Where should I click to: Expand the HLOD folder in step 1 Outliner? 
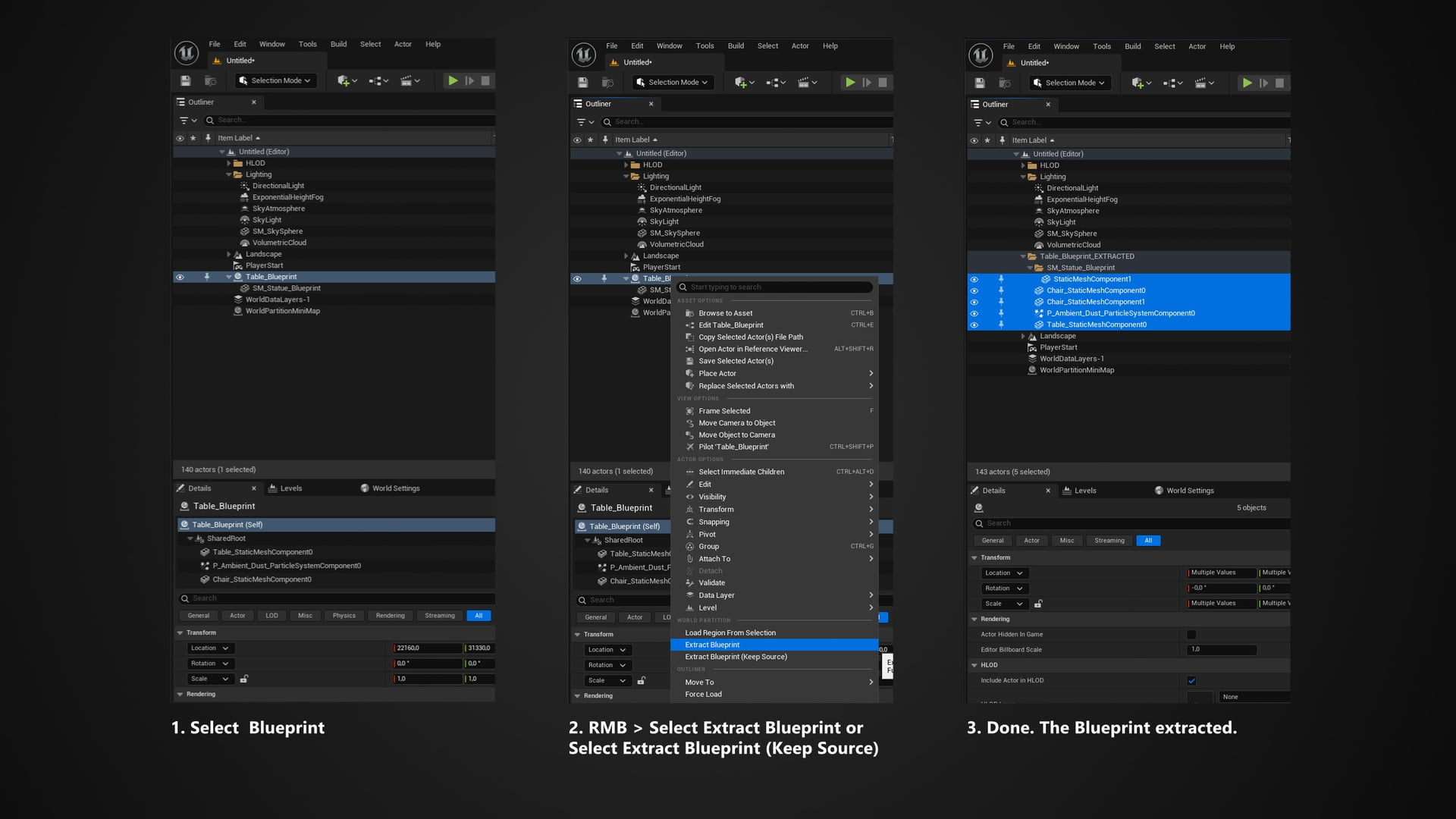pos(229,163)
